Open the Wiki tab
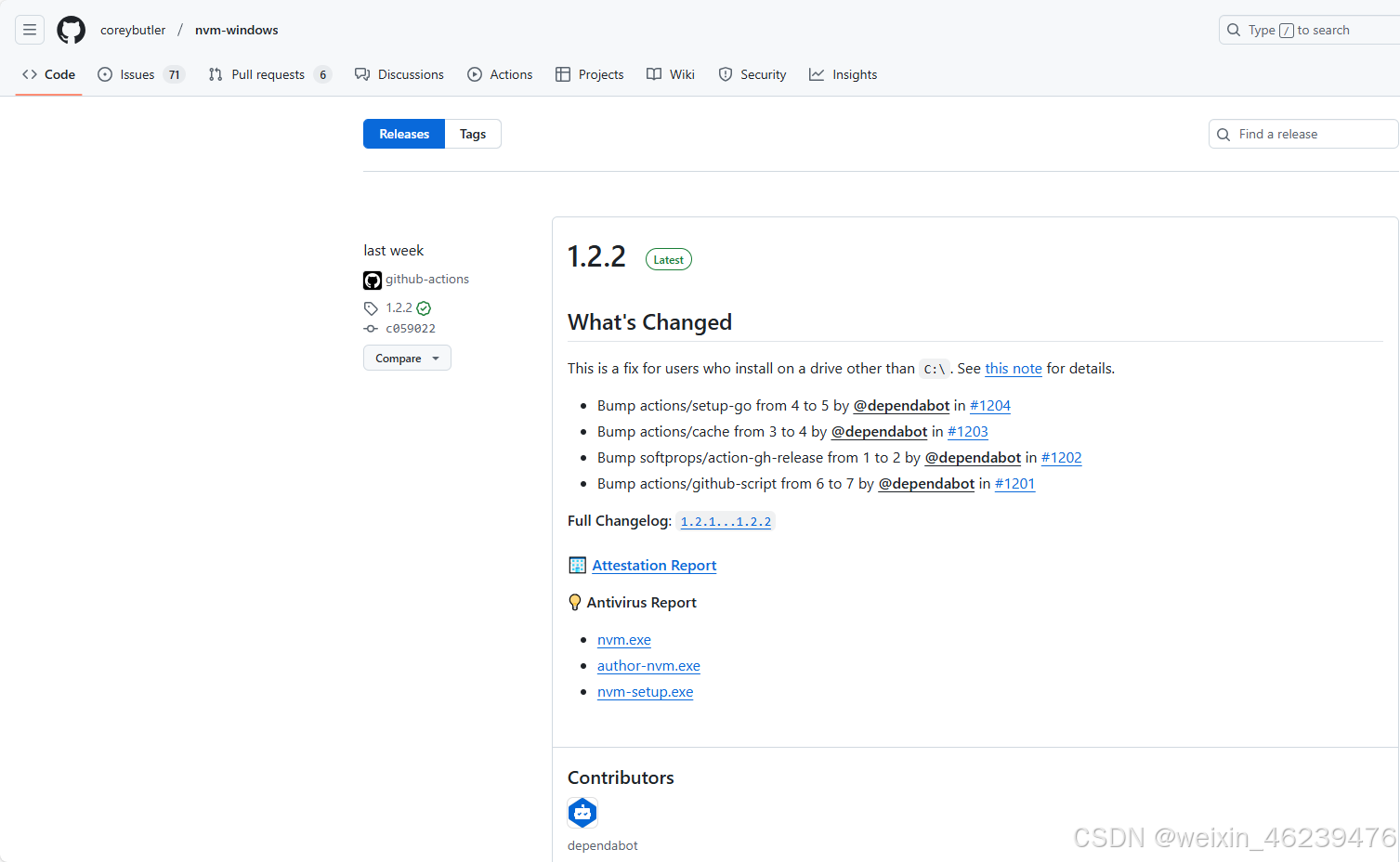 click(x=671, y=74)
